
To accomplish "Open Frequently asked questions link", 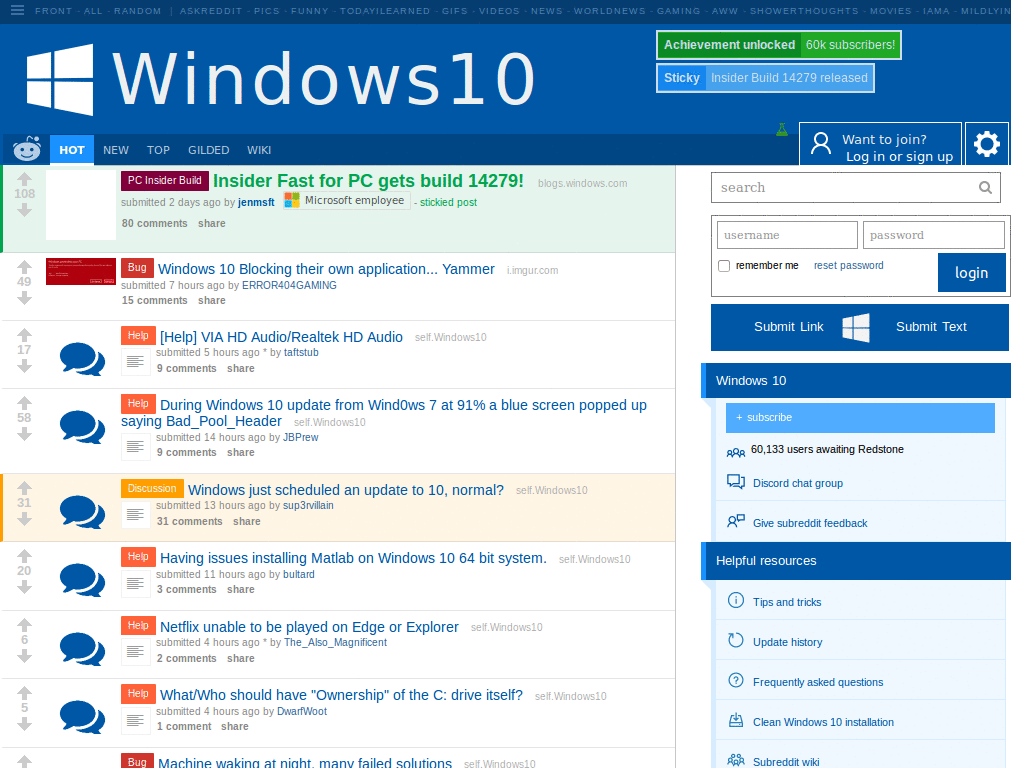I will (818, 682).
